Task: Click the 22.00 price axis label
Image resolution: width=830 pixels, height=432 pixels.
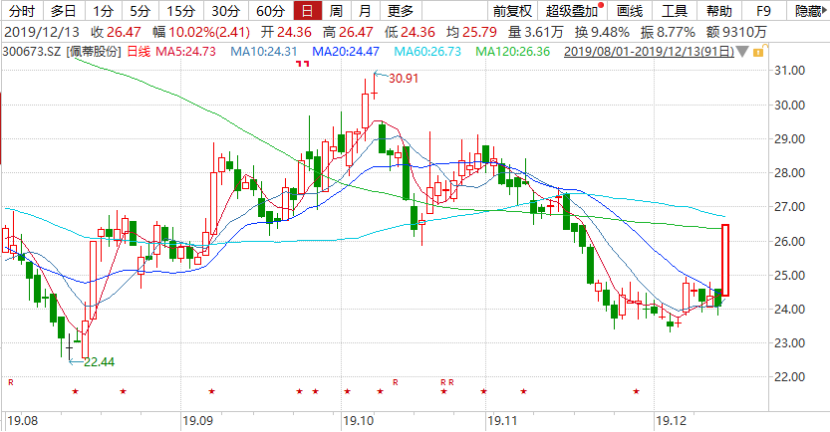Action: [x=790, y=377]
